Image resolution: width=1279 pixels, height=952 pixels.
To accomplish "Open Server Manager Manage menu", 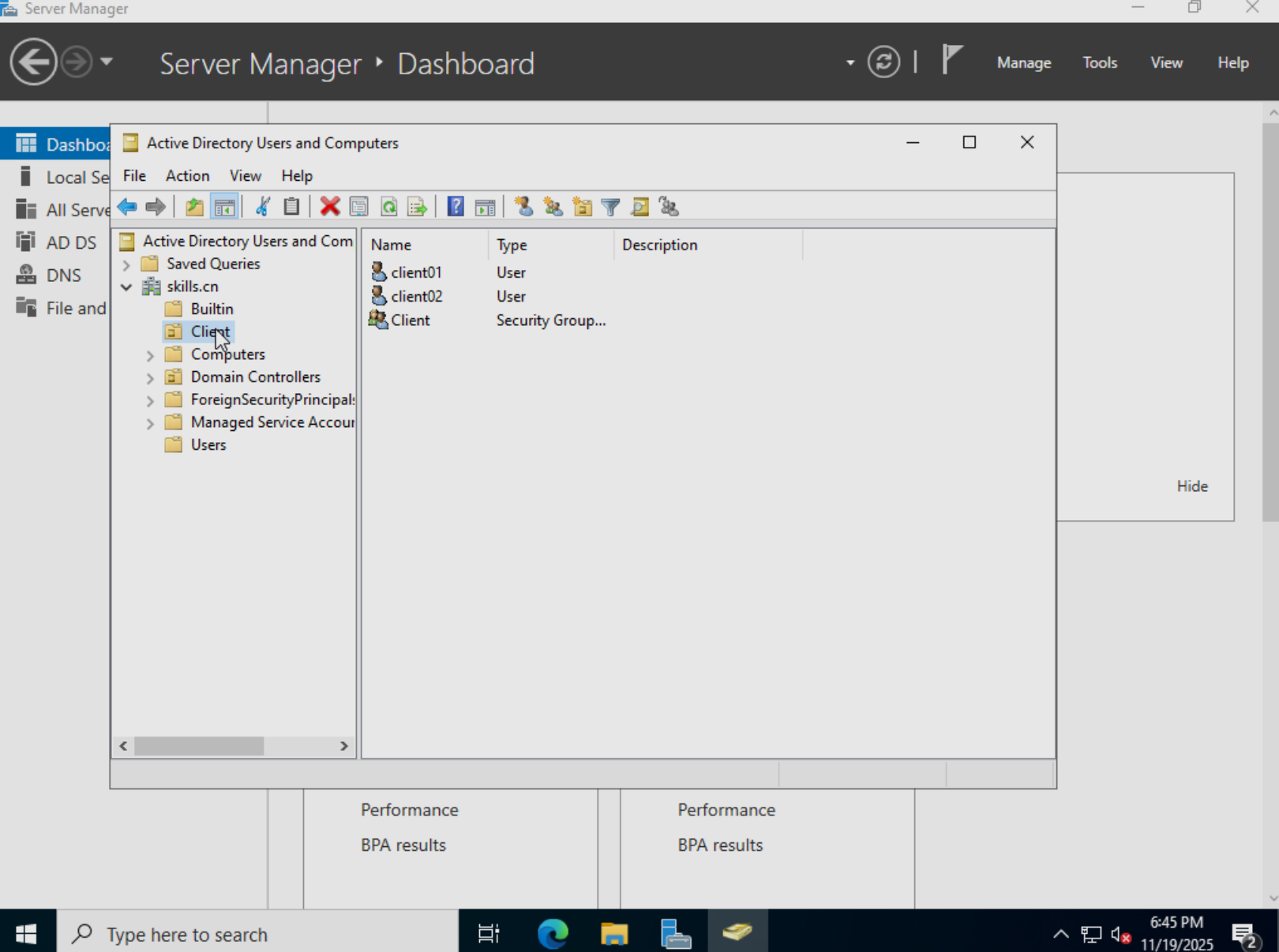I will click(1024, 62).
